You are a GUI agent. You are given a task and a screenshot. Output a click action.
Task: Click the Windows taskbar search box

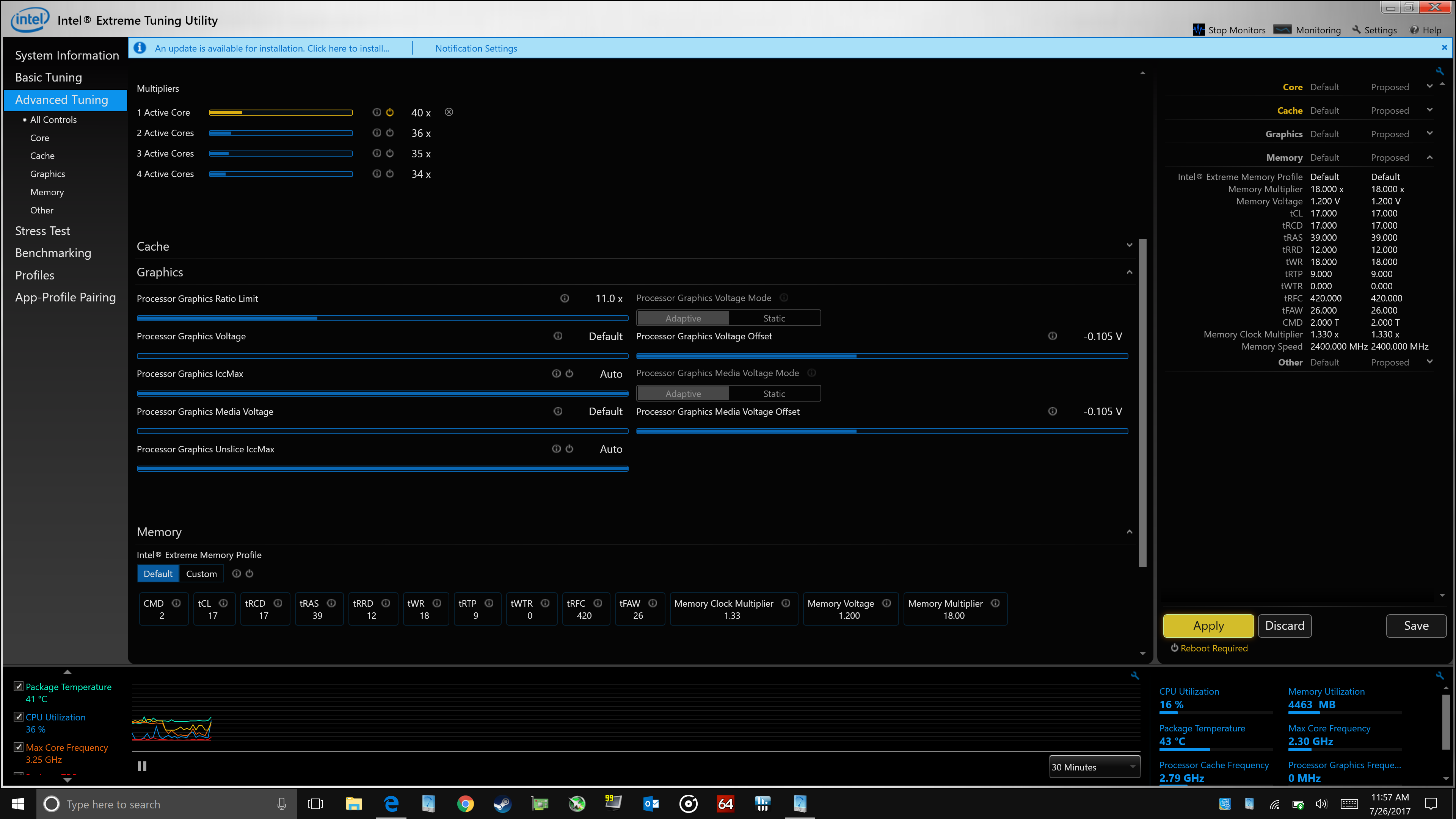tap(167, 804)
